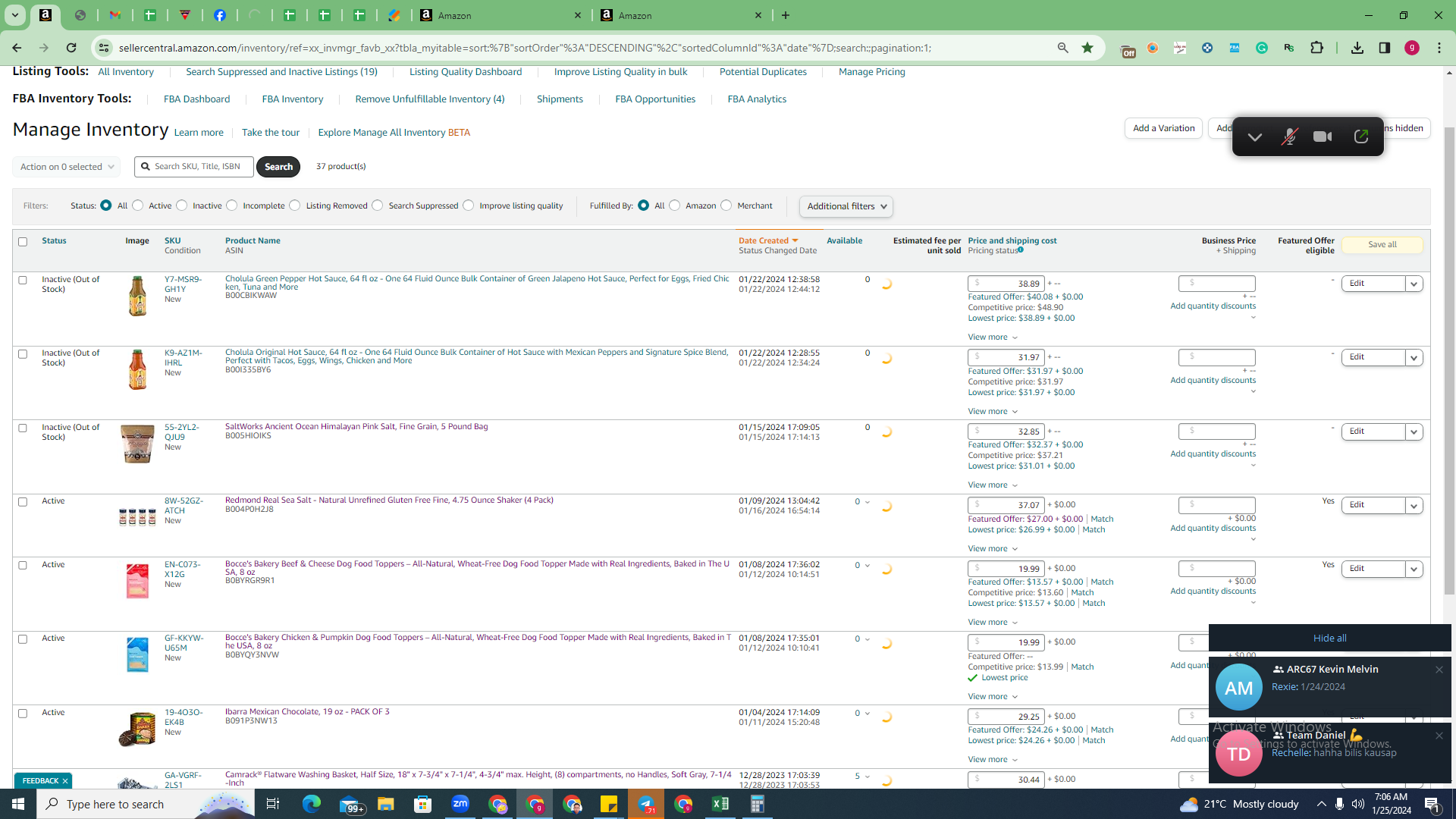The width and height of the screenshot is (1456, 819).
Task: Open the tab search chevron in Chrome
Action: pos(14,15)
